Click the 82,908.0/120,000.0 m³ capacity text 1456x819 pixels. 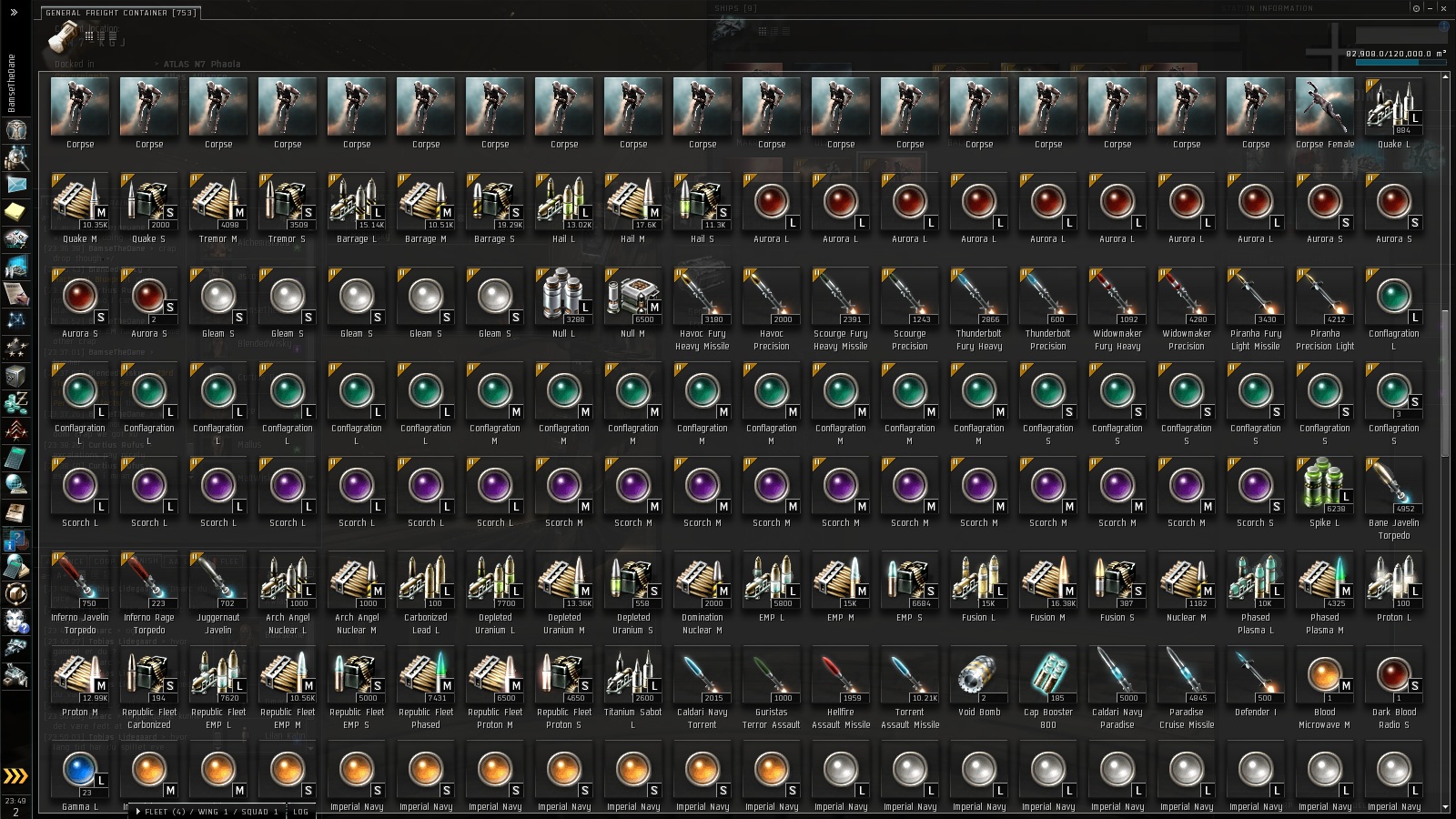1396,54
